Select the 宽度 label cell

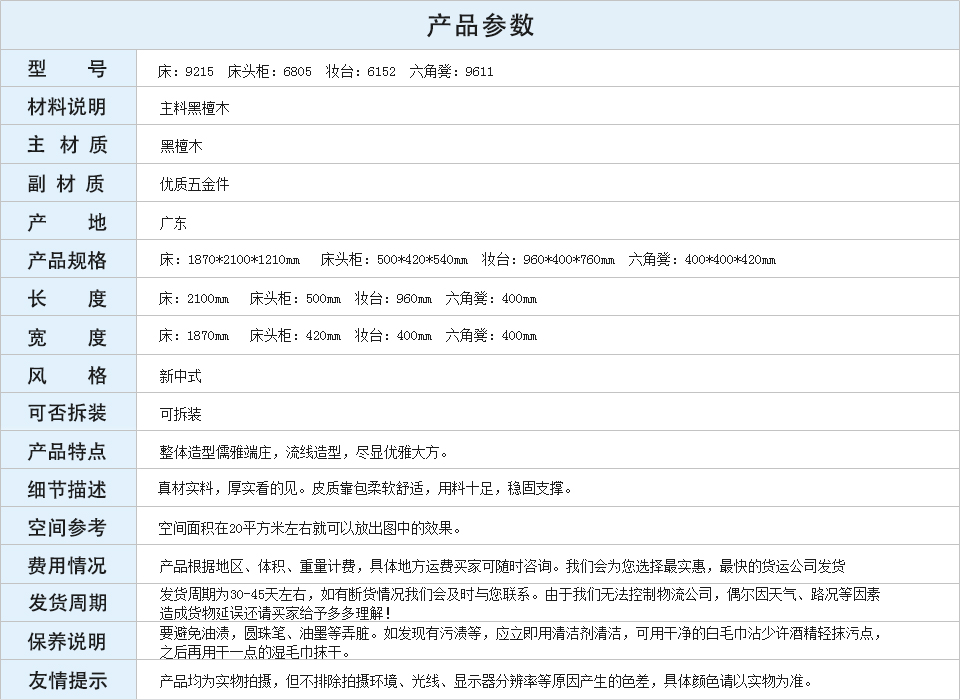click(x=68, y=336)
